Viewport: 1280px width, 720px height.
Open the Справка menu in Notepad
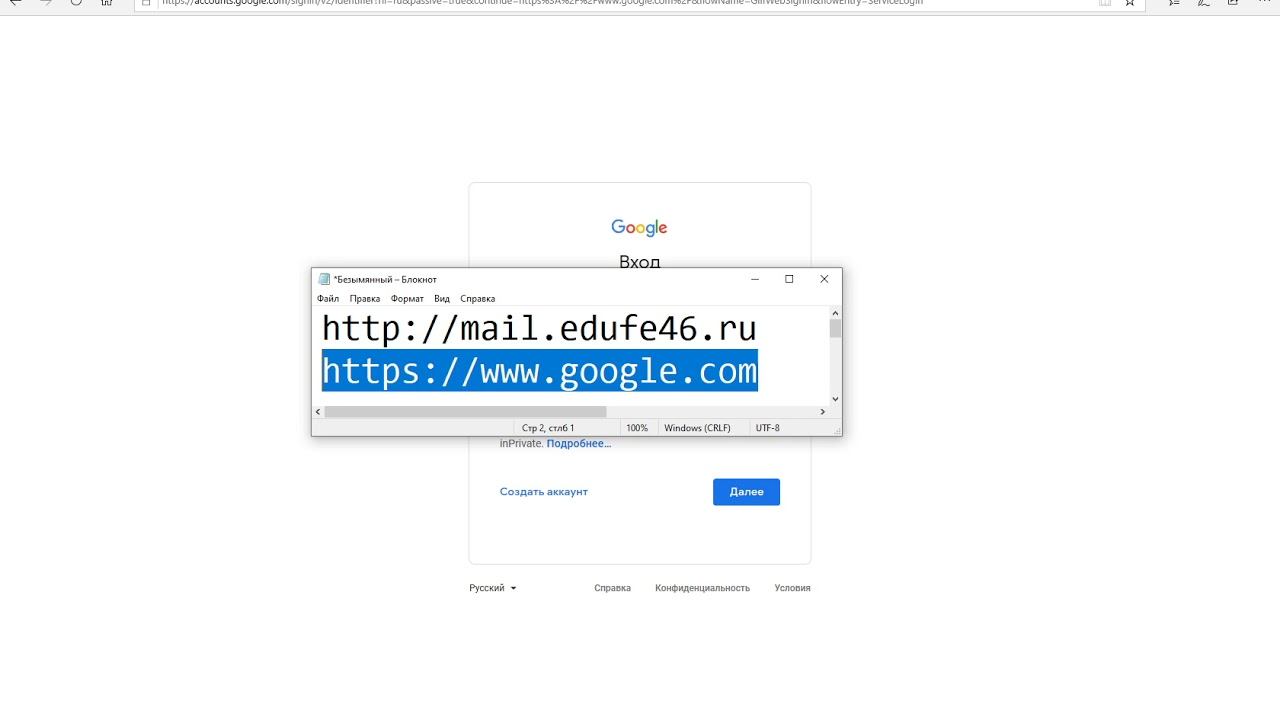coord(478,299)
